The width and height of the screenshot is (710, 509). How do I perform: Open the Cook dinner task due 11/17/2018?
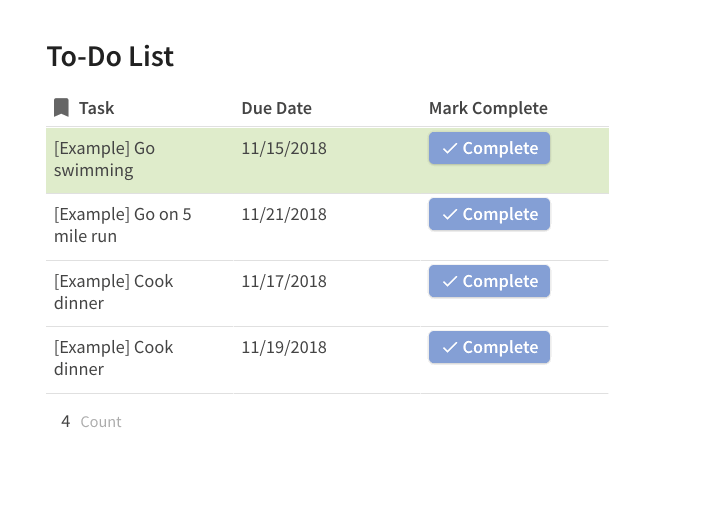click(113, 292)
